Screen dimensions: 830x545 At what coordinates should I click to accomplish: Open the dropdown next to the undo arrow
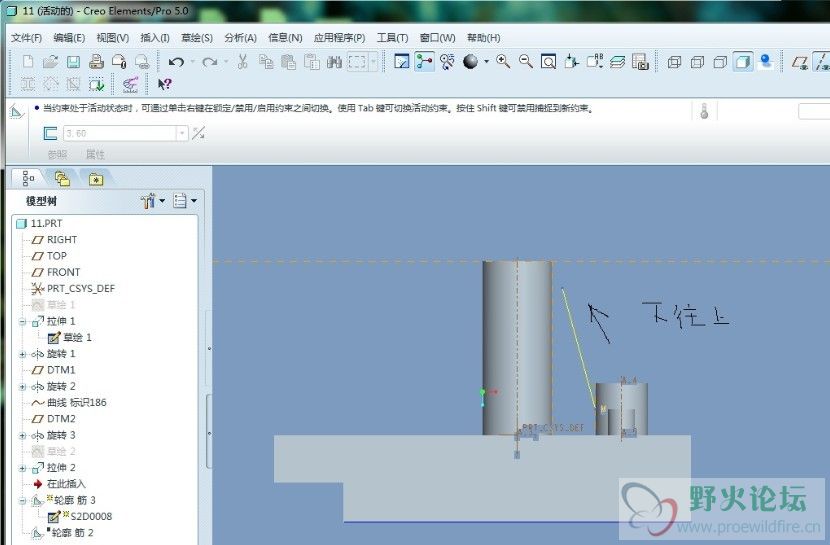(x=192, y=62)
